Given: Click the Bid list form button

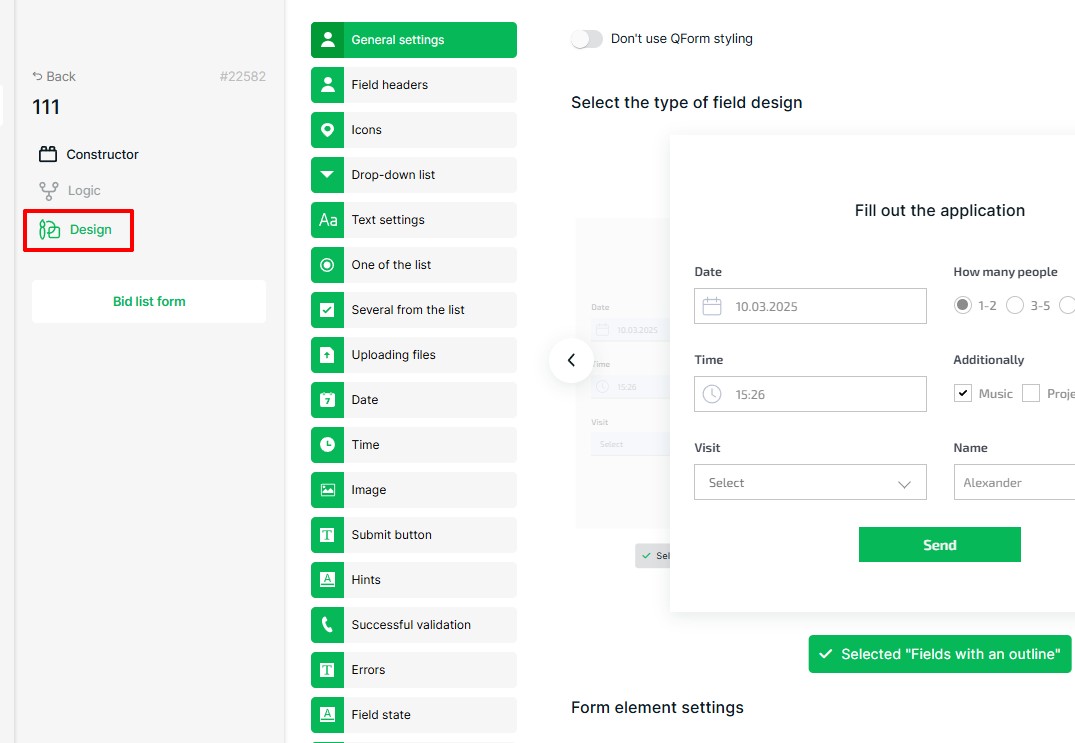Looking at the screenshot, I should (149, 301).
